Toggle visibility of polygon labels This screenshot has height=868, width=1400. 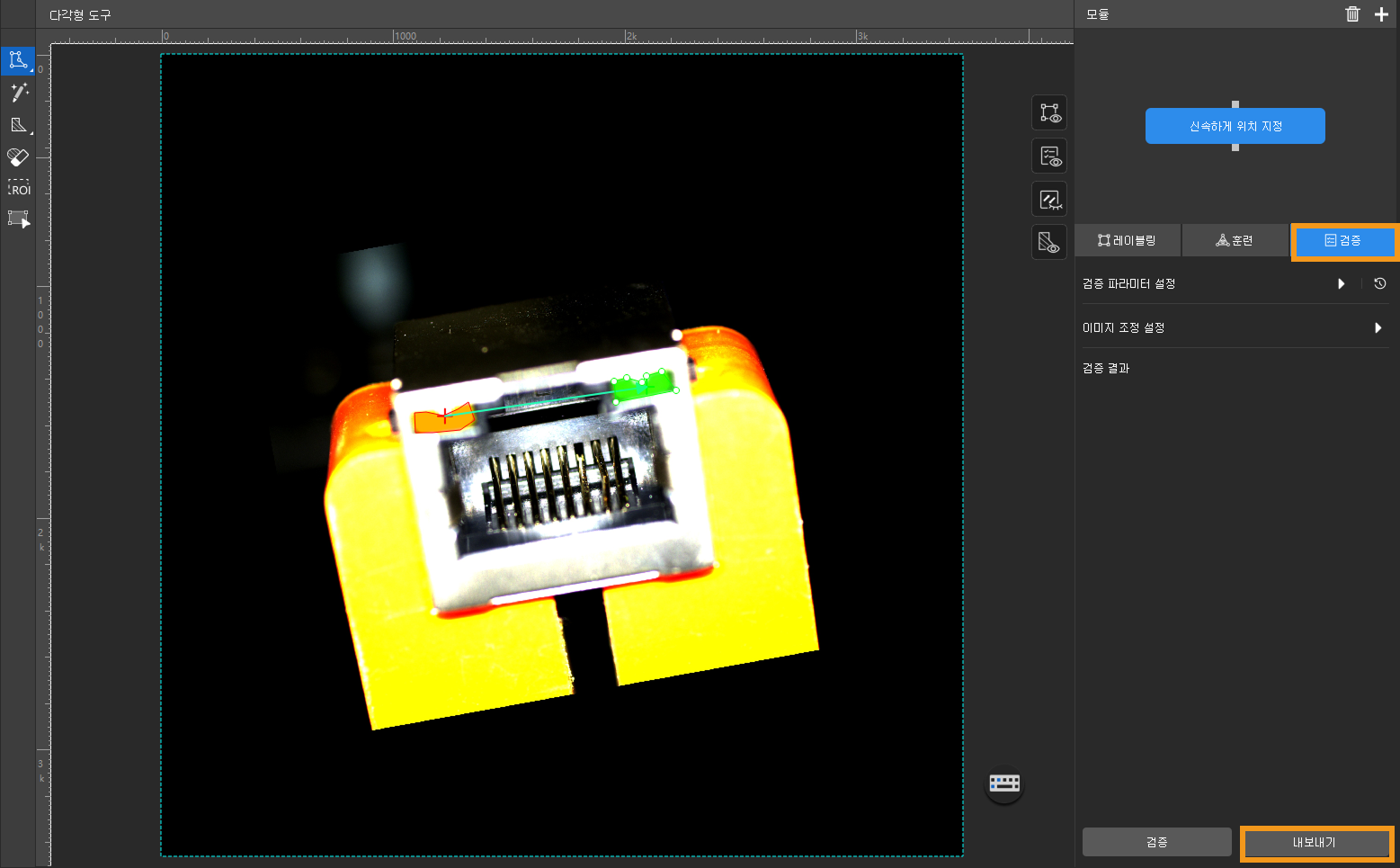point(1049,113)
